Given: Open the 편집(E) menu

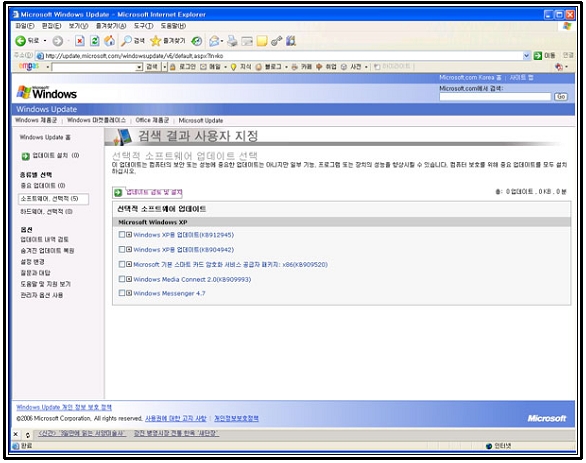Looking at the screenshot, I should [51, 26].
